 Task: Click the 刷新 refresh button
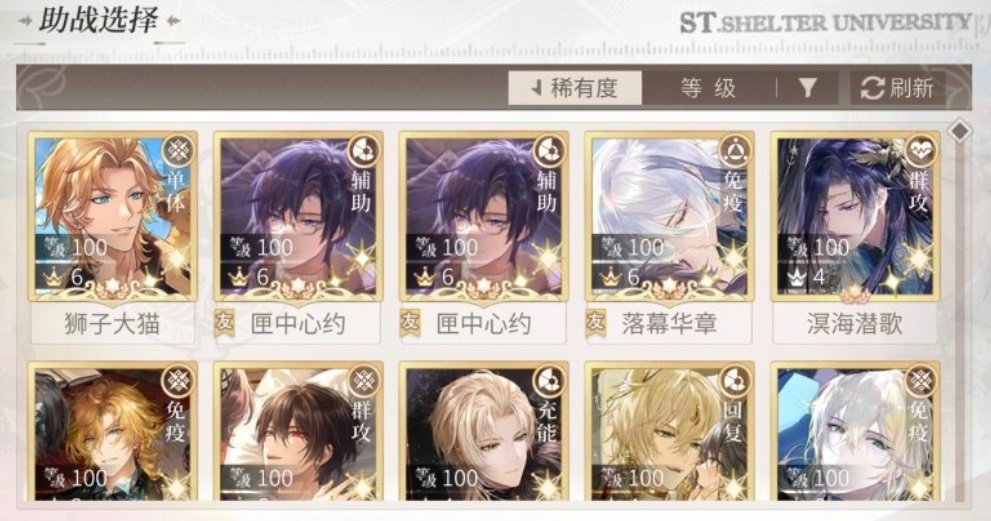point(897,88)
